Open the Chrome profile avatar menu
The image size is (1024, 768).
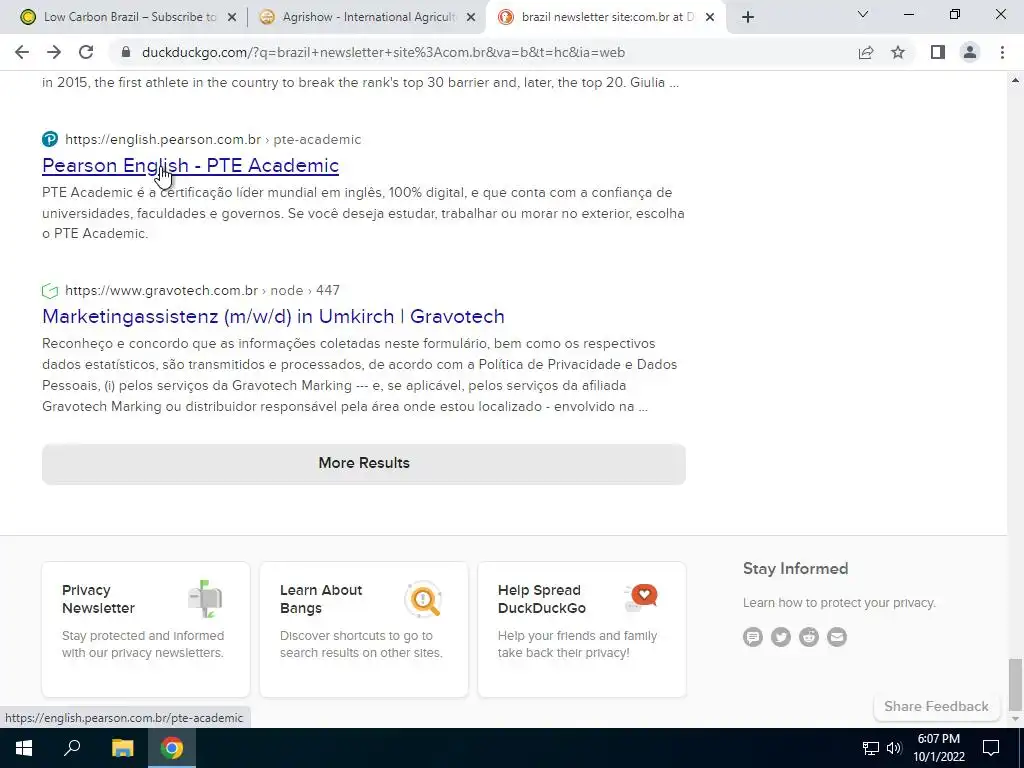coord(970,52)
